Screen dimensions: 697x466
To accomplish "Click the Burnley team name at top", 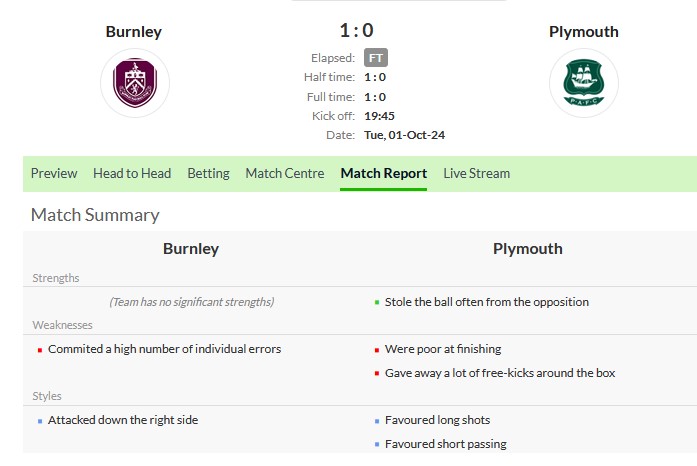I will click(x=134, y=31).
